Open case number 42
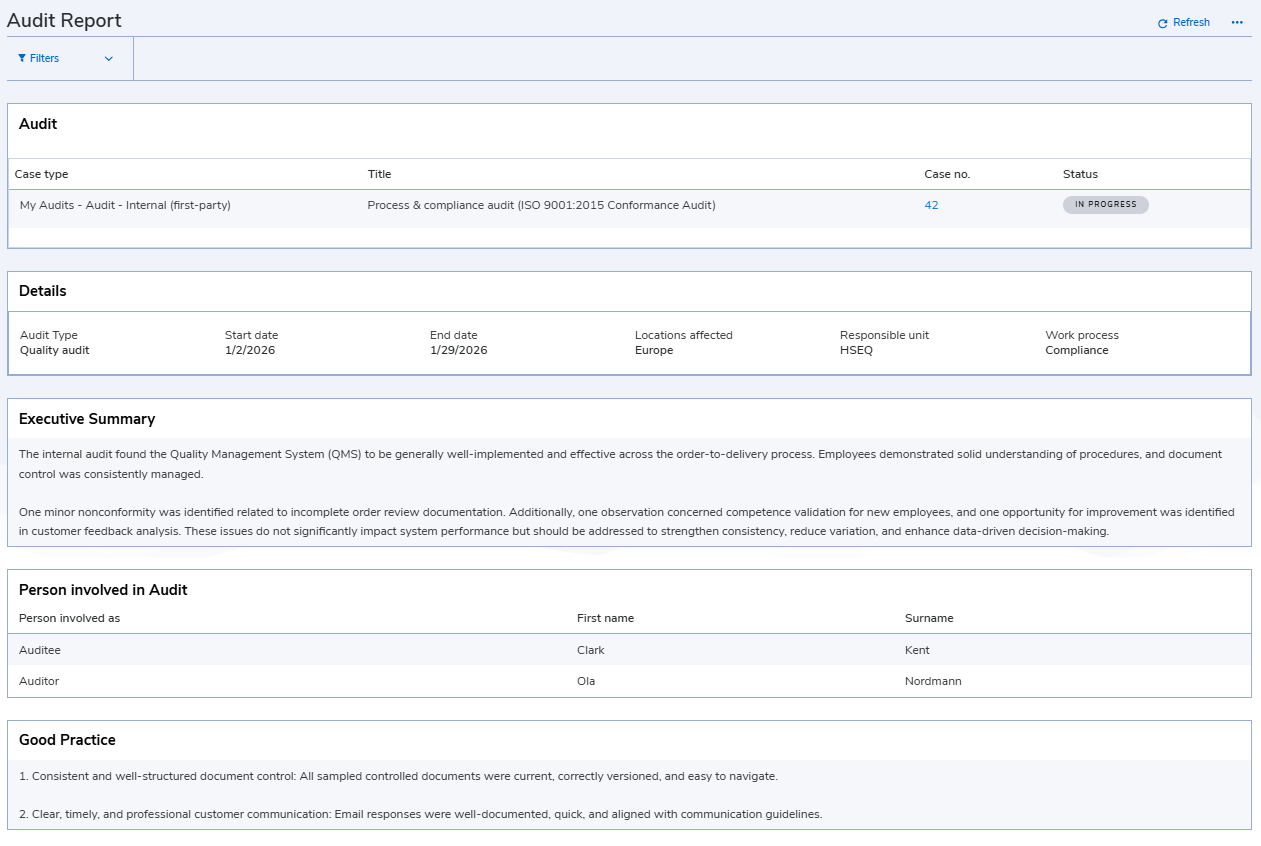This screenshot has width=1261, height=846. pos(930,204)
